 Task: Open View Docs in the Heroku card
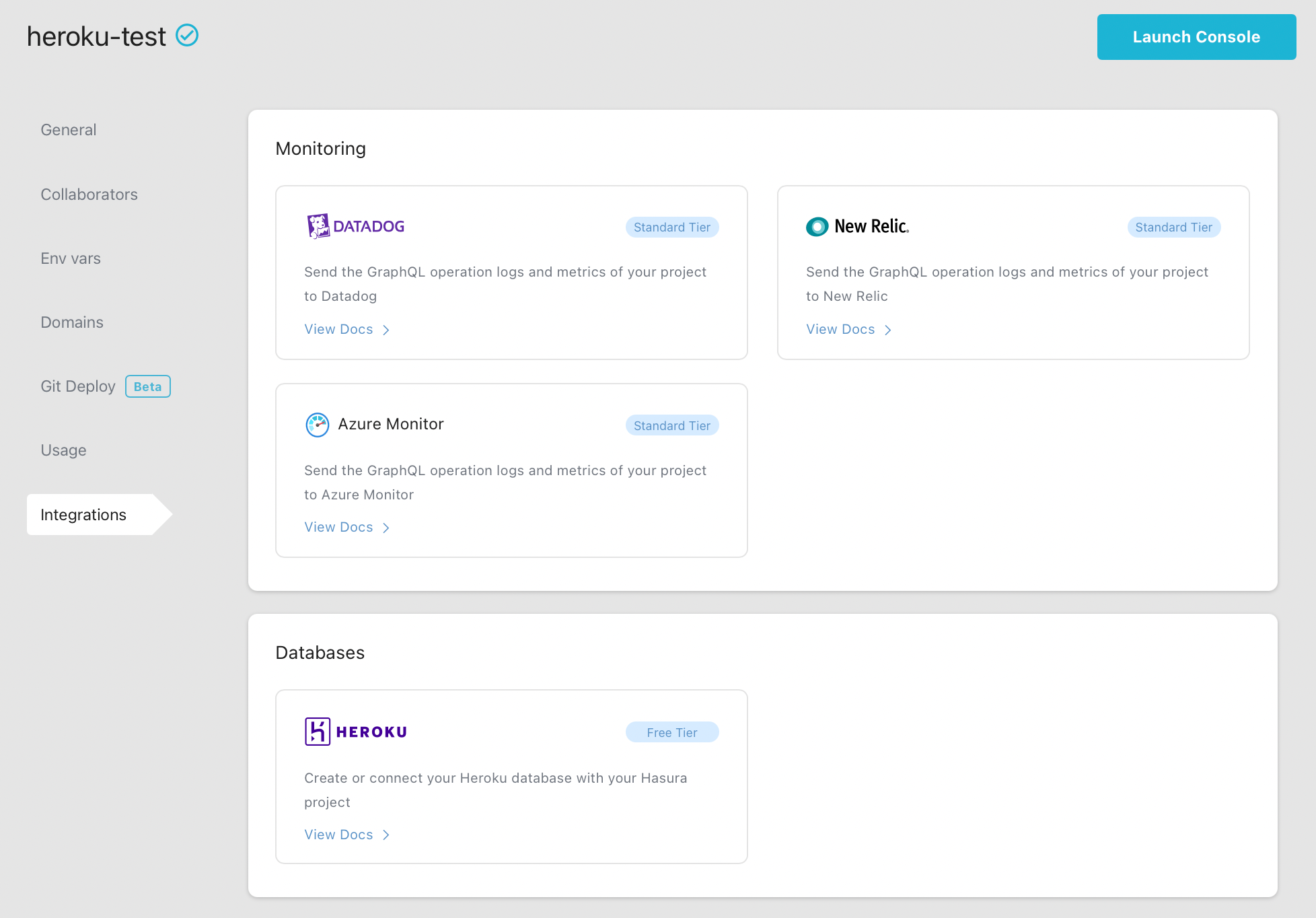[338, 835]
